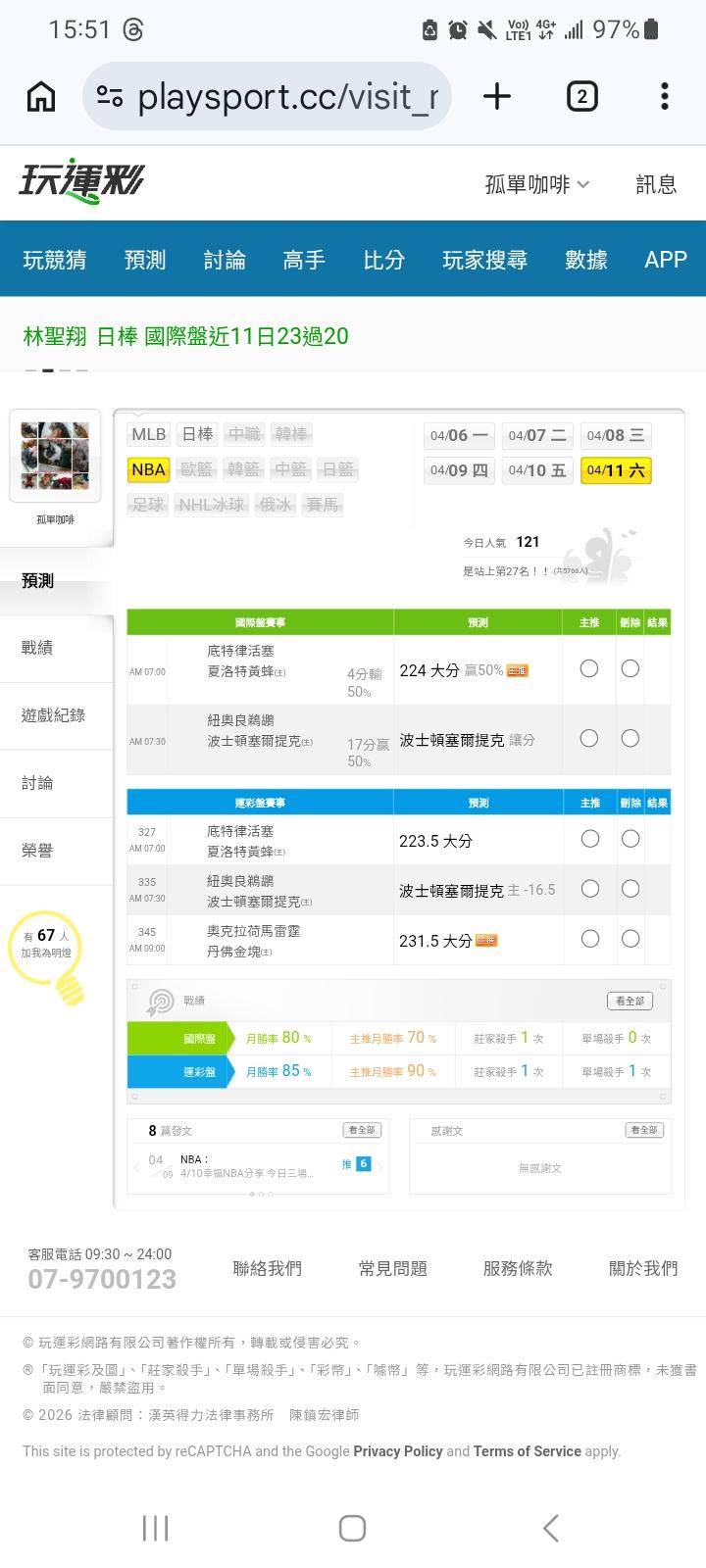706x1568 pixels.
Task: Select the 04/10 五 date button
Action: (537, 470)
